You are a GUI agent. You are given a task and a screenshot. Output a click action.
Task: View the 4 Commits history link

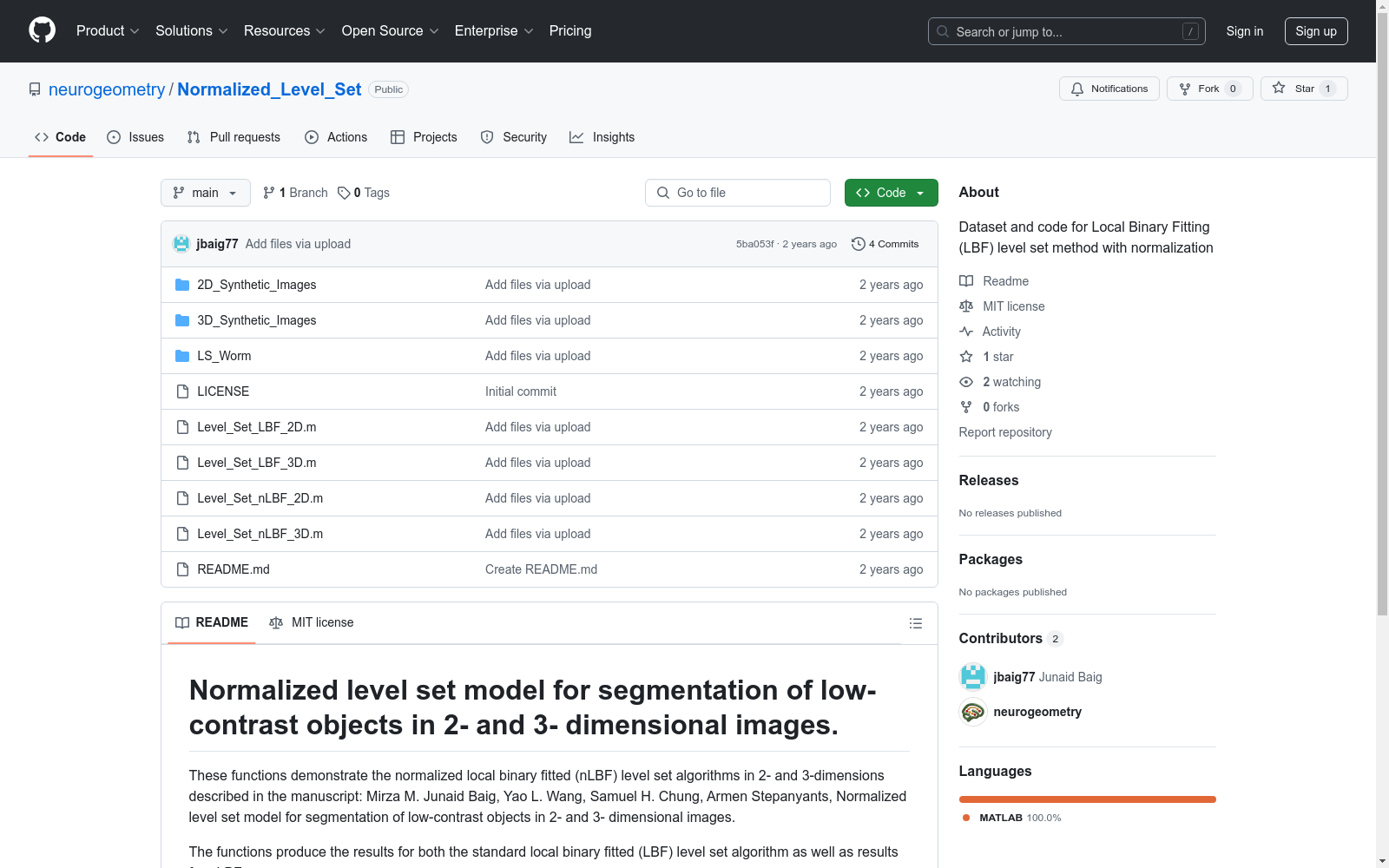885,244
